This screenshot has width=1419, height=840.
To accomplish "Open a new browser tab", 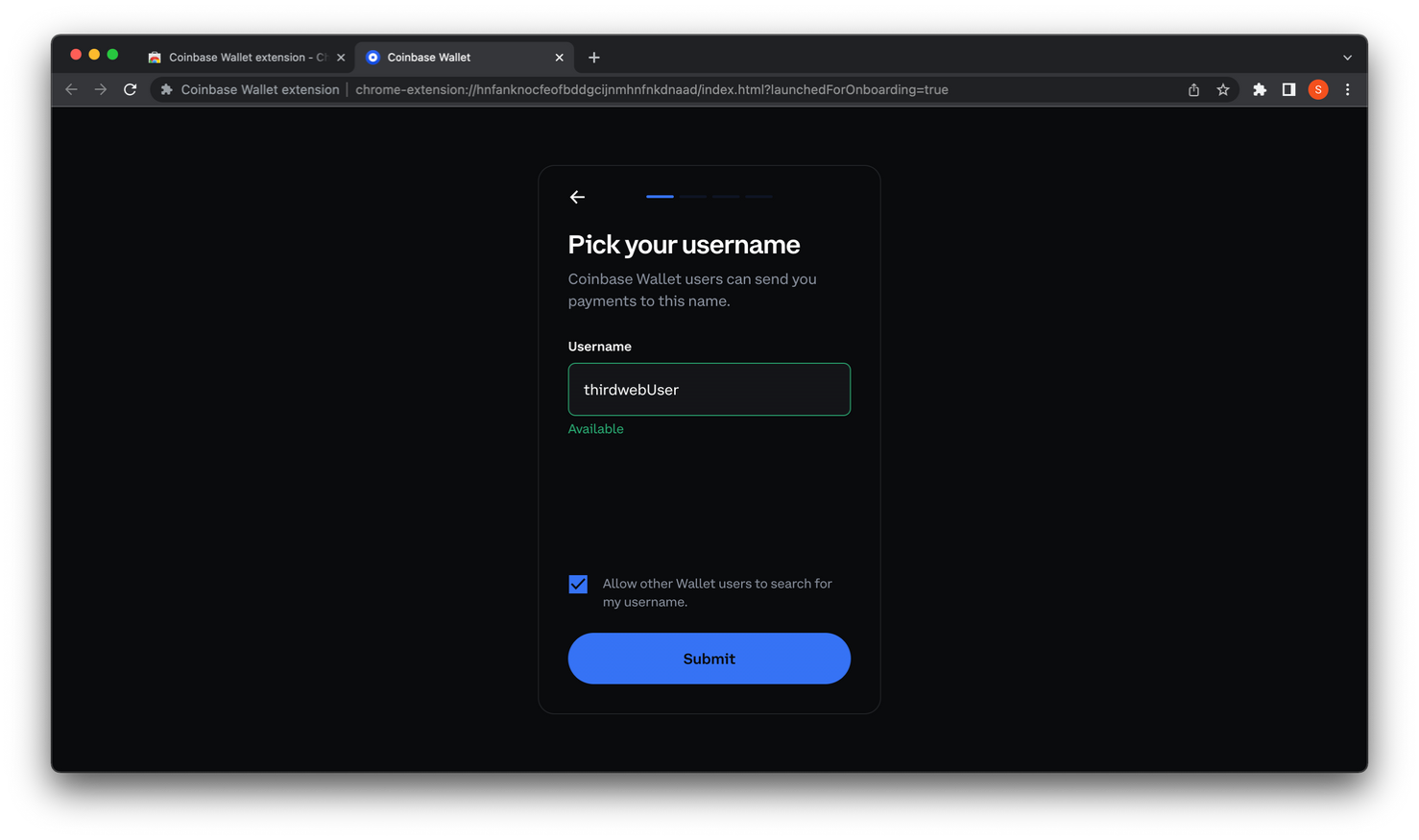I will pos(594,58).
